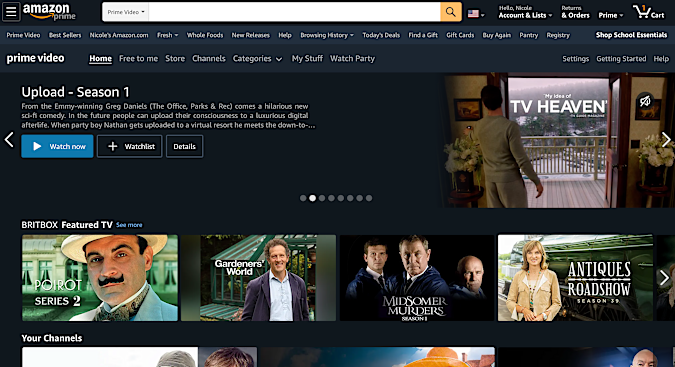Click See more next to BritBox

pos(129,225)
